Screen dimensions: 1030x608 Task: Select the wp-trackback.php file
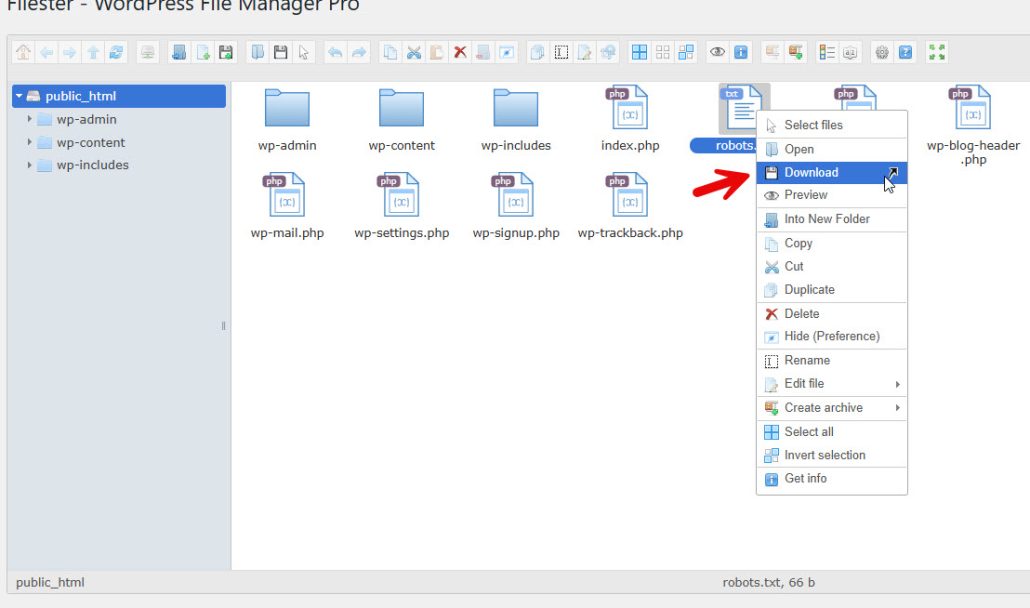[x=630, y=206]
